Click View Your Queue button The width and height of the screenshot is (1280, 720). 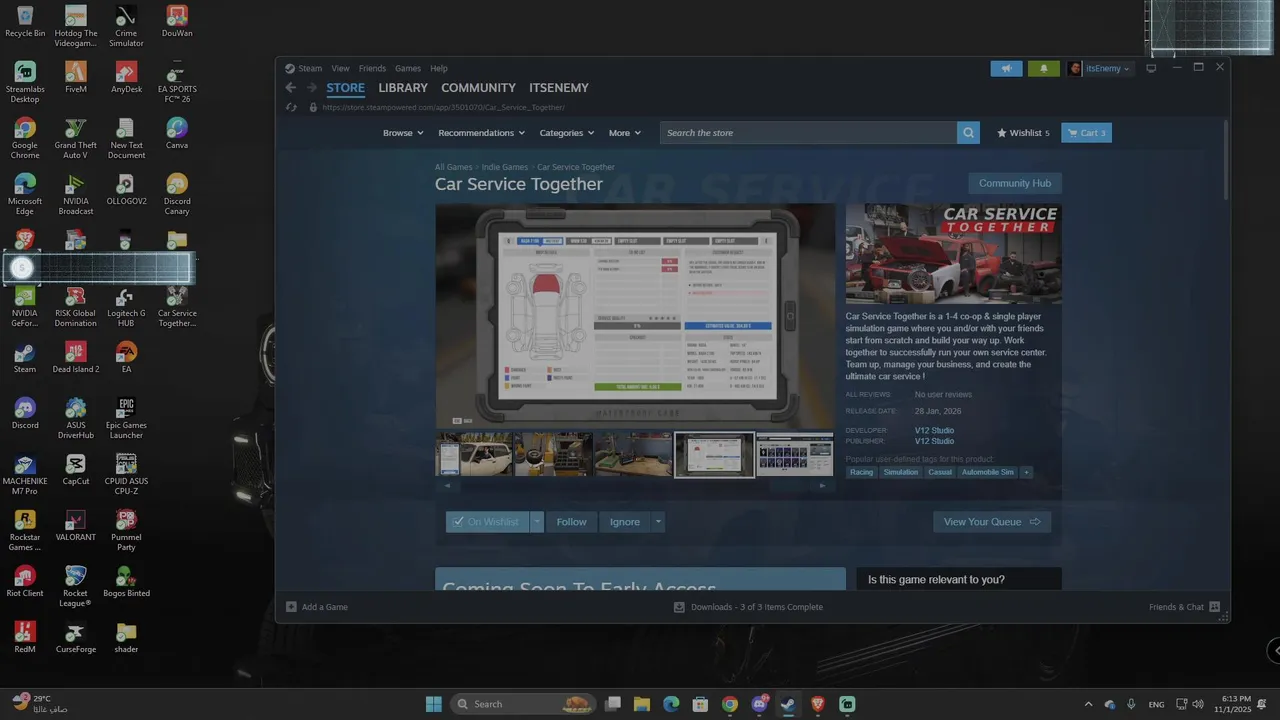pos(992,522)
